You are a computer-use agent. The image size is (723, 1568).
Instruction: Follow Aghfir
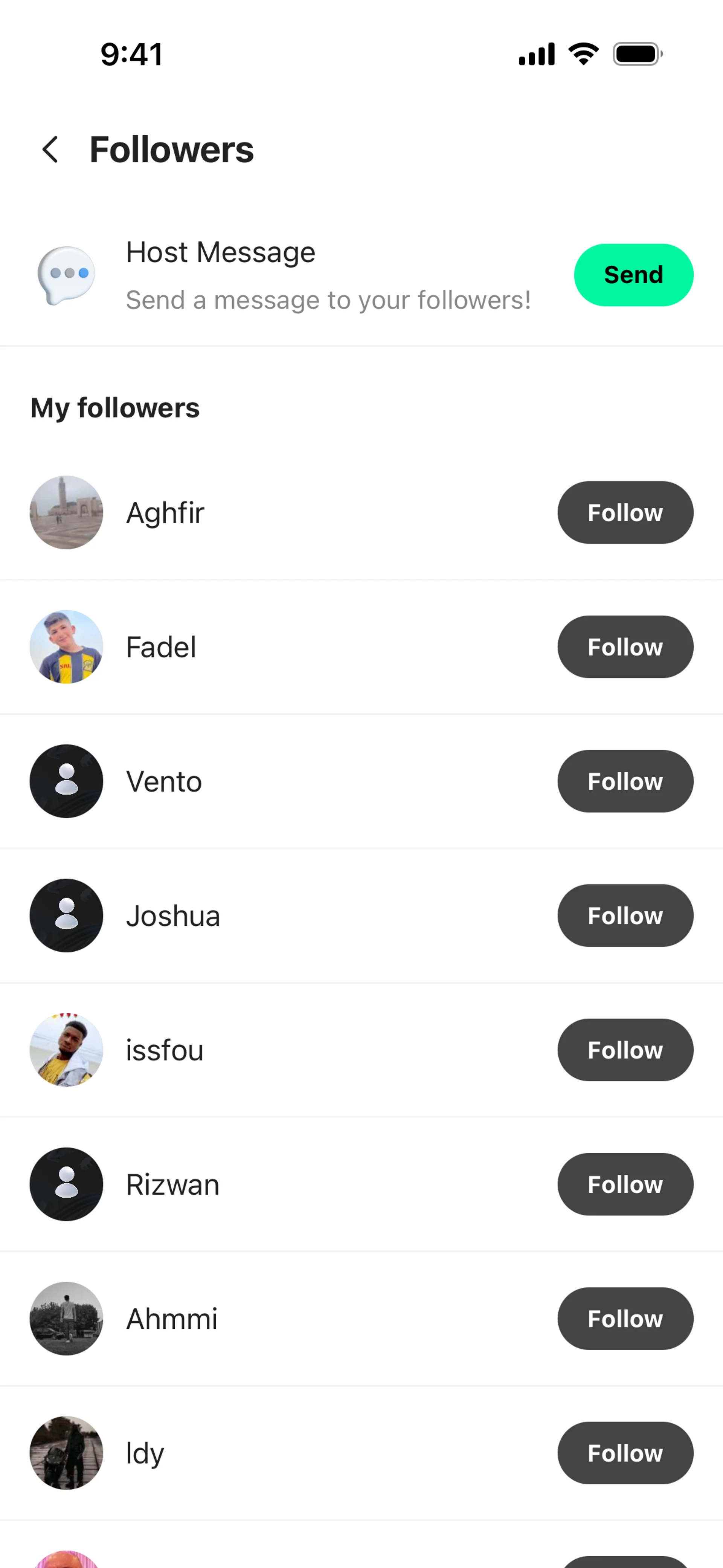tap(625, 512)
